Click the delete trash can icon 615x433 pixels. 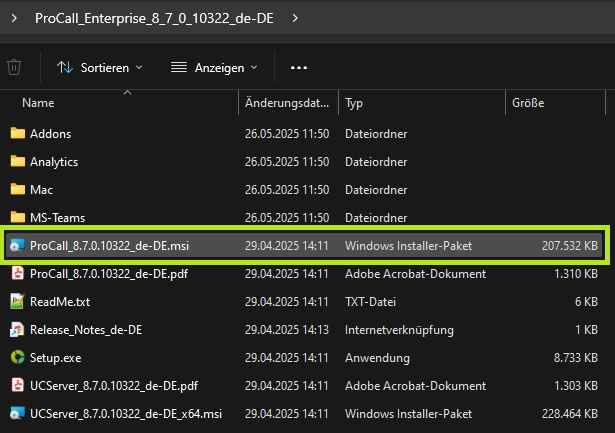(14, 67)
